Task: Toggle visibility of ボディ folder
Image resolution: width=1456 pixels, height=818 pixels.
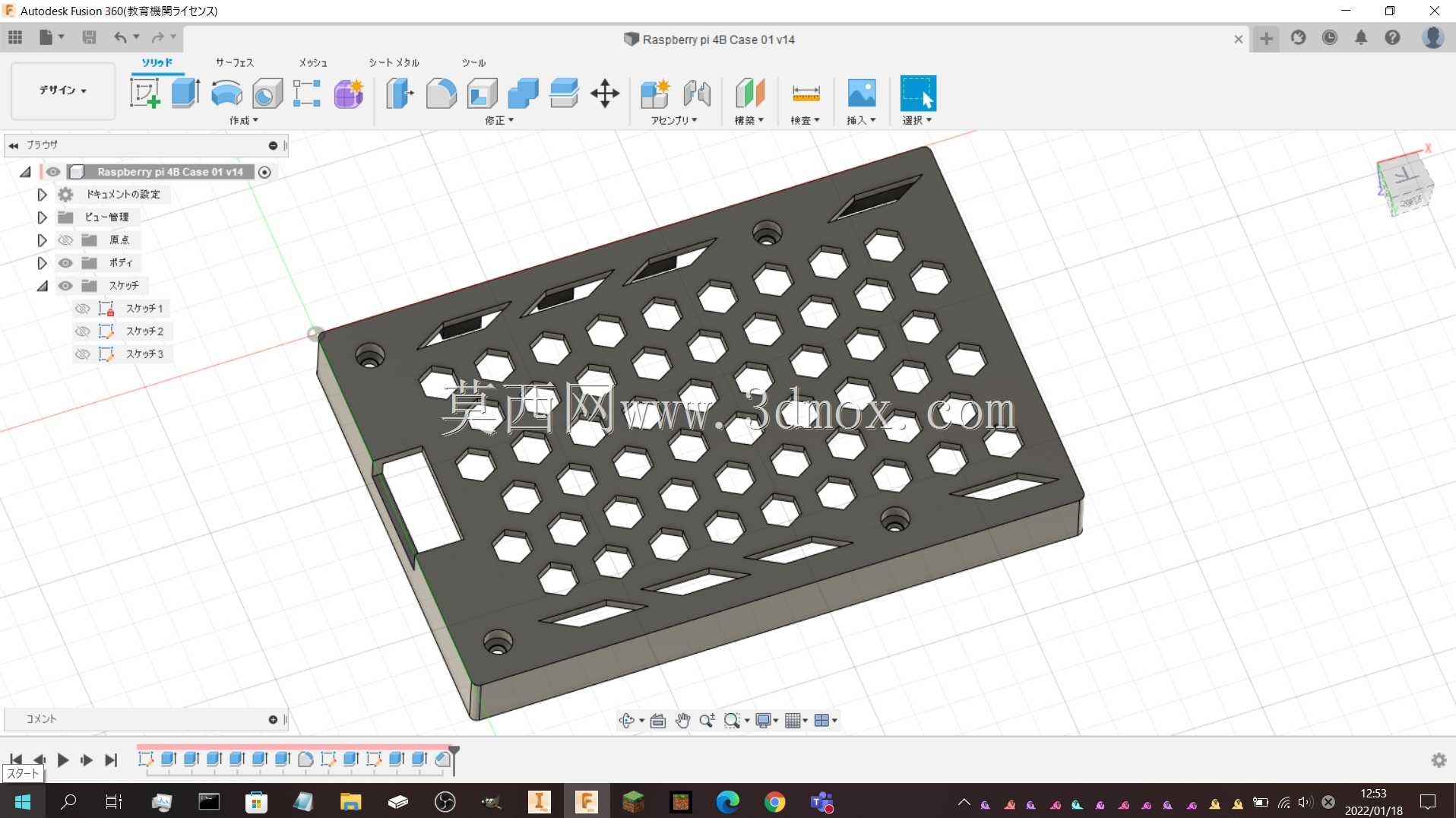Action: click(65, 263)
